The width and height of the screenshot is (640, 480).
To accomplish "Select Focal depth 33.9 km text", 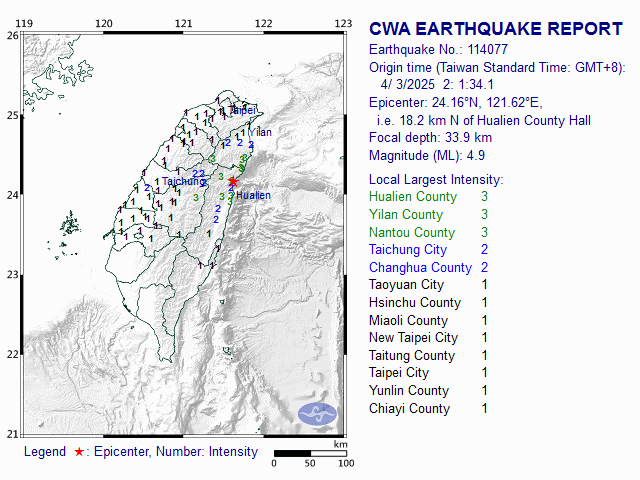I will (431, 138).
